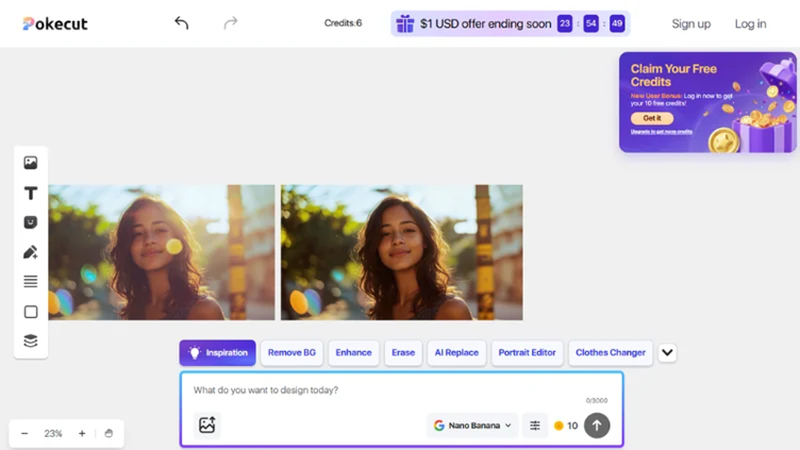Select the square shape tool
Image resolution: width=800 pixels, height=450 pixels.
point(31,312)
